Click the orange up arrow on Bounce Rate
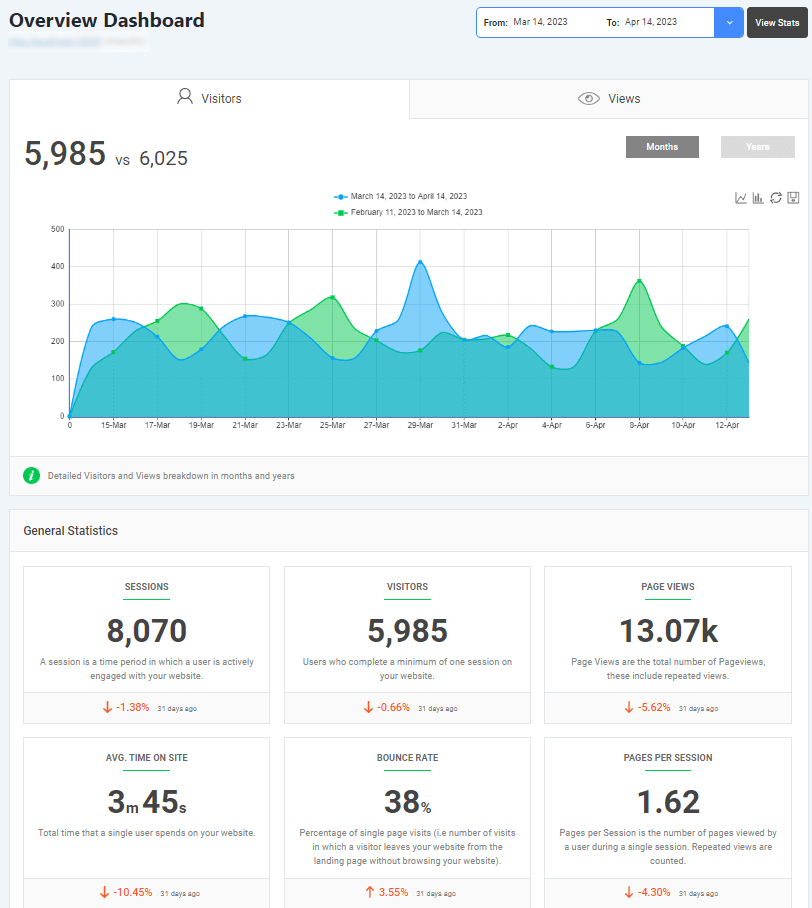 (x=369, y=893)
